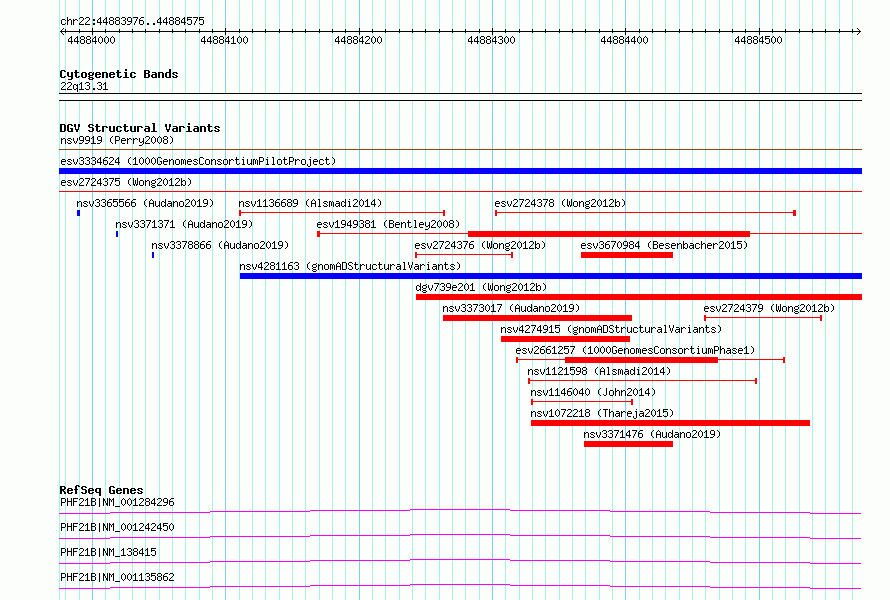Screen dimensions: 890x600
Task: Open PHF21B|NM_001135862 transcript
Action: click(117, 577)
